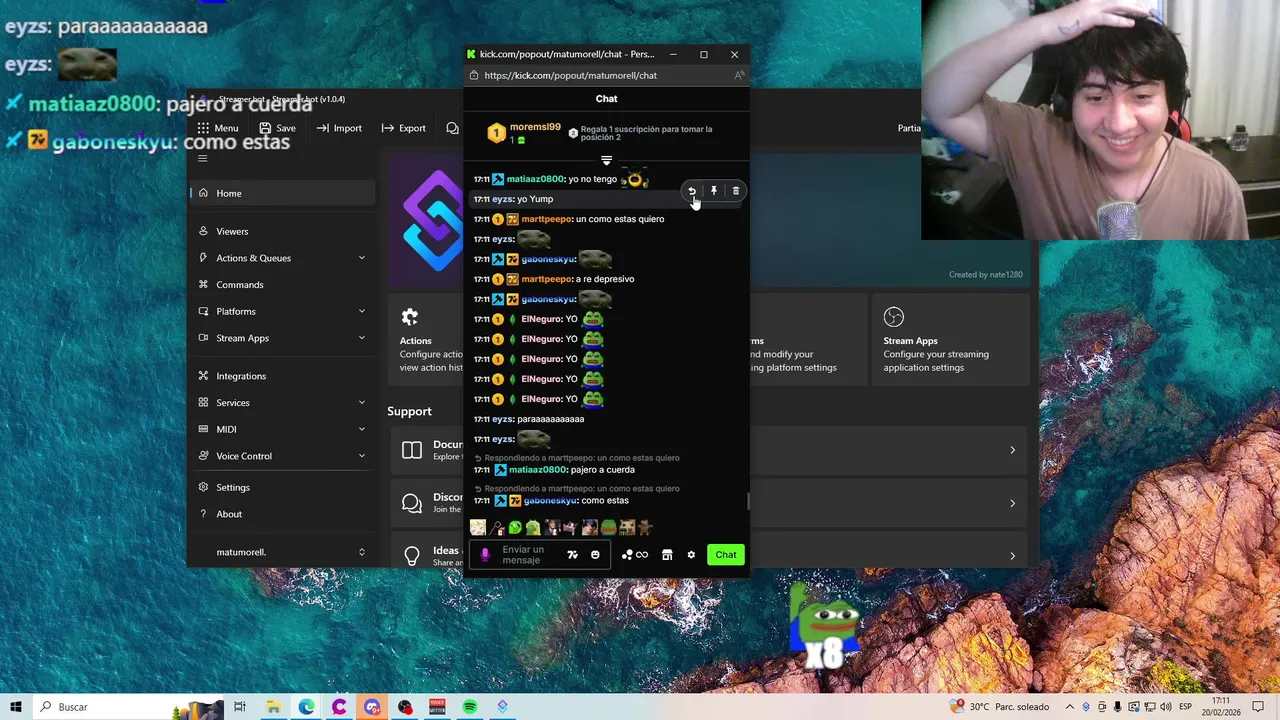Click the microphone icon in system tray
This screenshot has height=720, width=1280.
tap(1118, 707)
